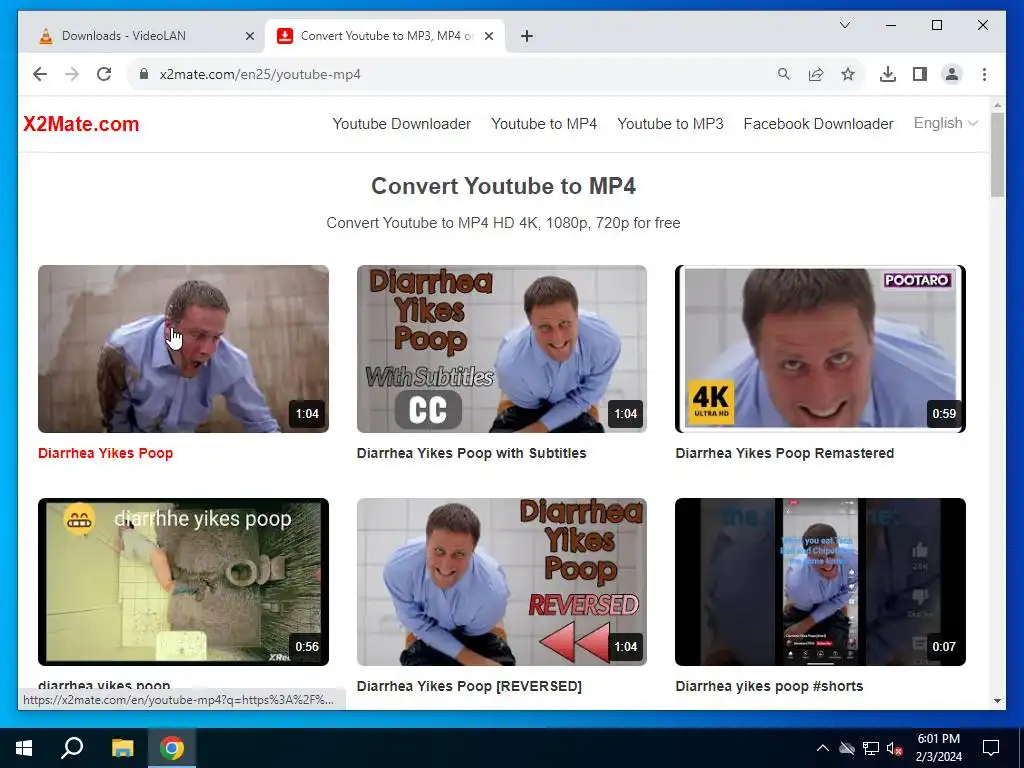Image resolution: width=1024 pixels, height=768 pixels.
Task: Open the #shorts 0:07 video thumbnail
Action: (x=820, y=582)
